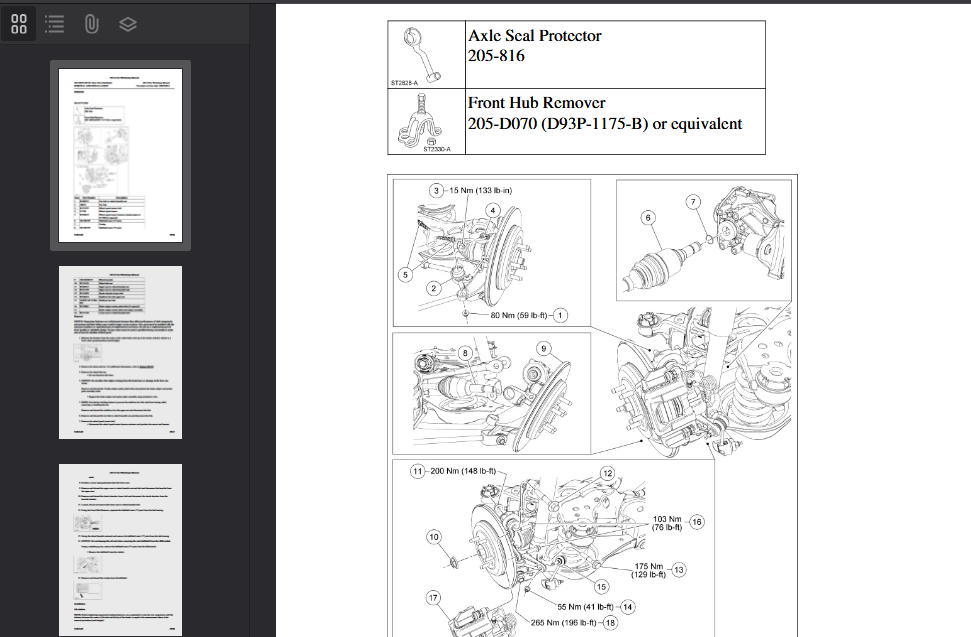This screenshot has height=637, width=971.
Task: Show the attachments panel
Action: [x=91, y=24]
